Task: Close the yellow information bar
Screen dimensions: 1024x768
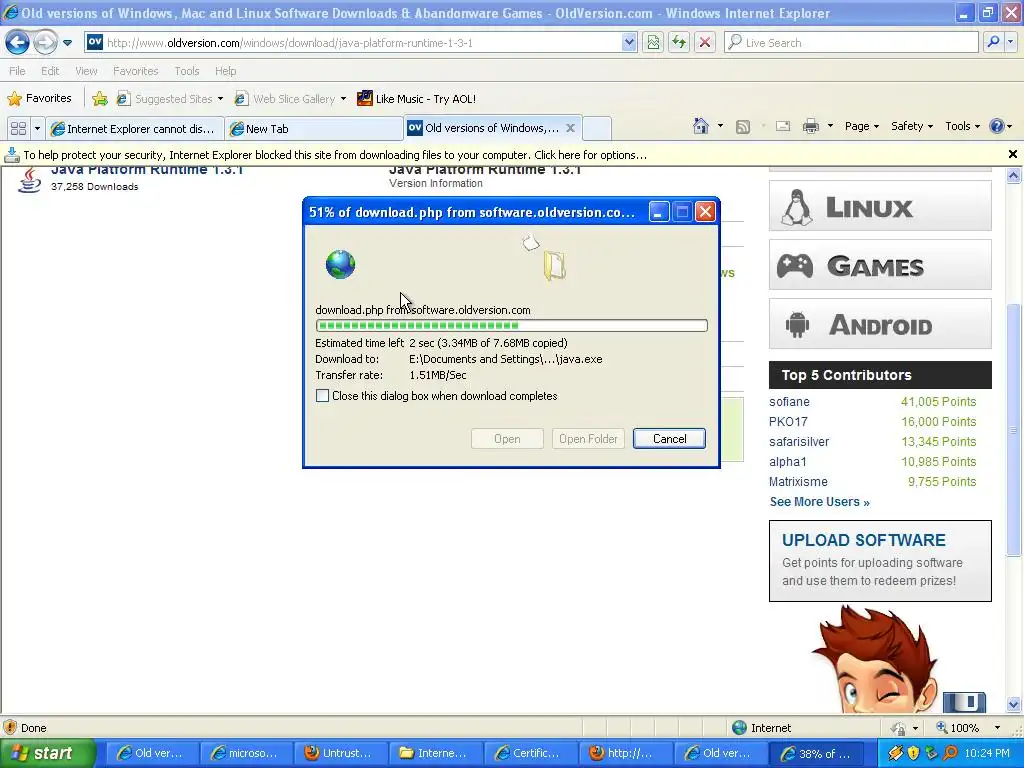Action: tap(1012, 155)
